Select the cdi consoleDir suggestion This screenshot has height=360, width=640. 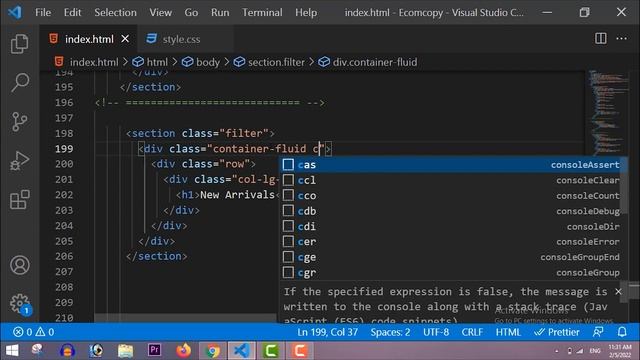point(451,226)
